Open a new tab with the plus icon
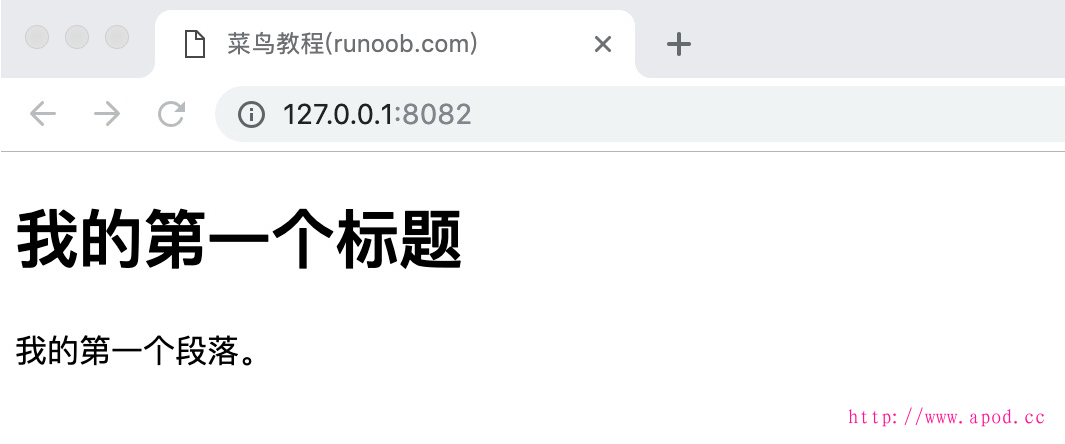This screenshot has height=444, width=1065. (679, 45)
